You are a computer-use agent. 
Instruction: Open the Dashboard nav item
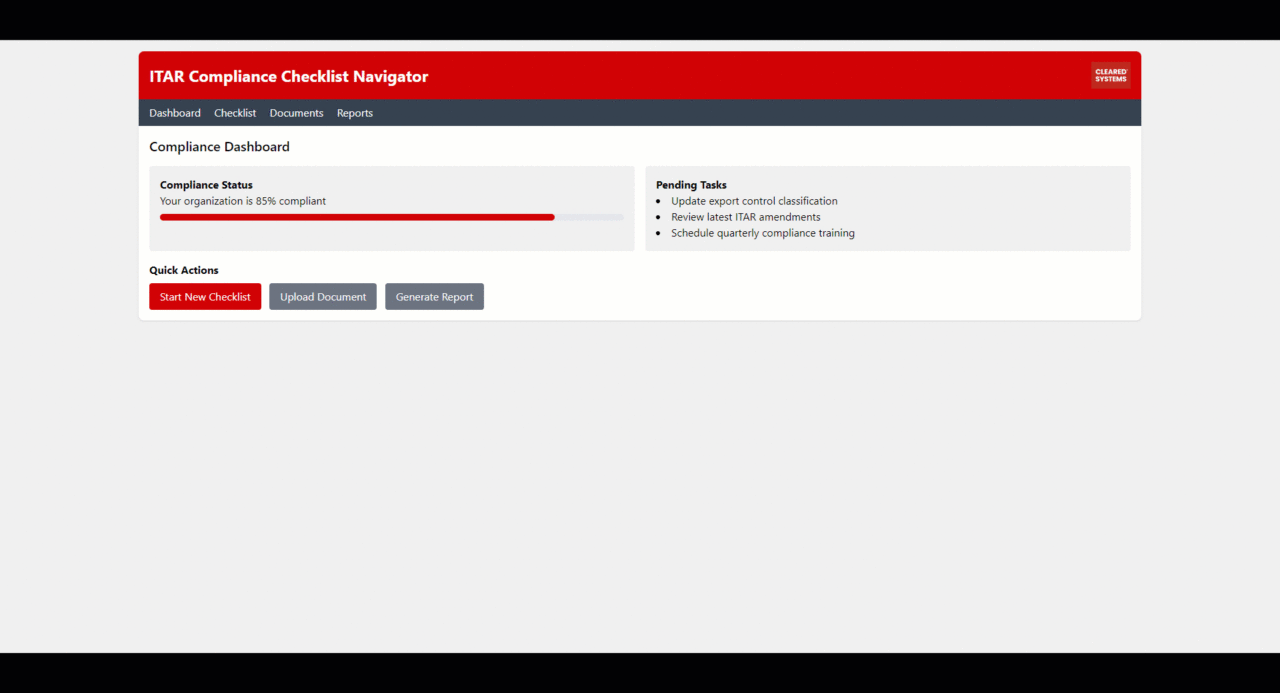(x=175, y=113)
